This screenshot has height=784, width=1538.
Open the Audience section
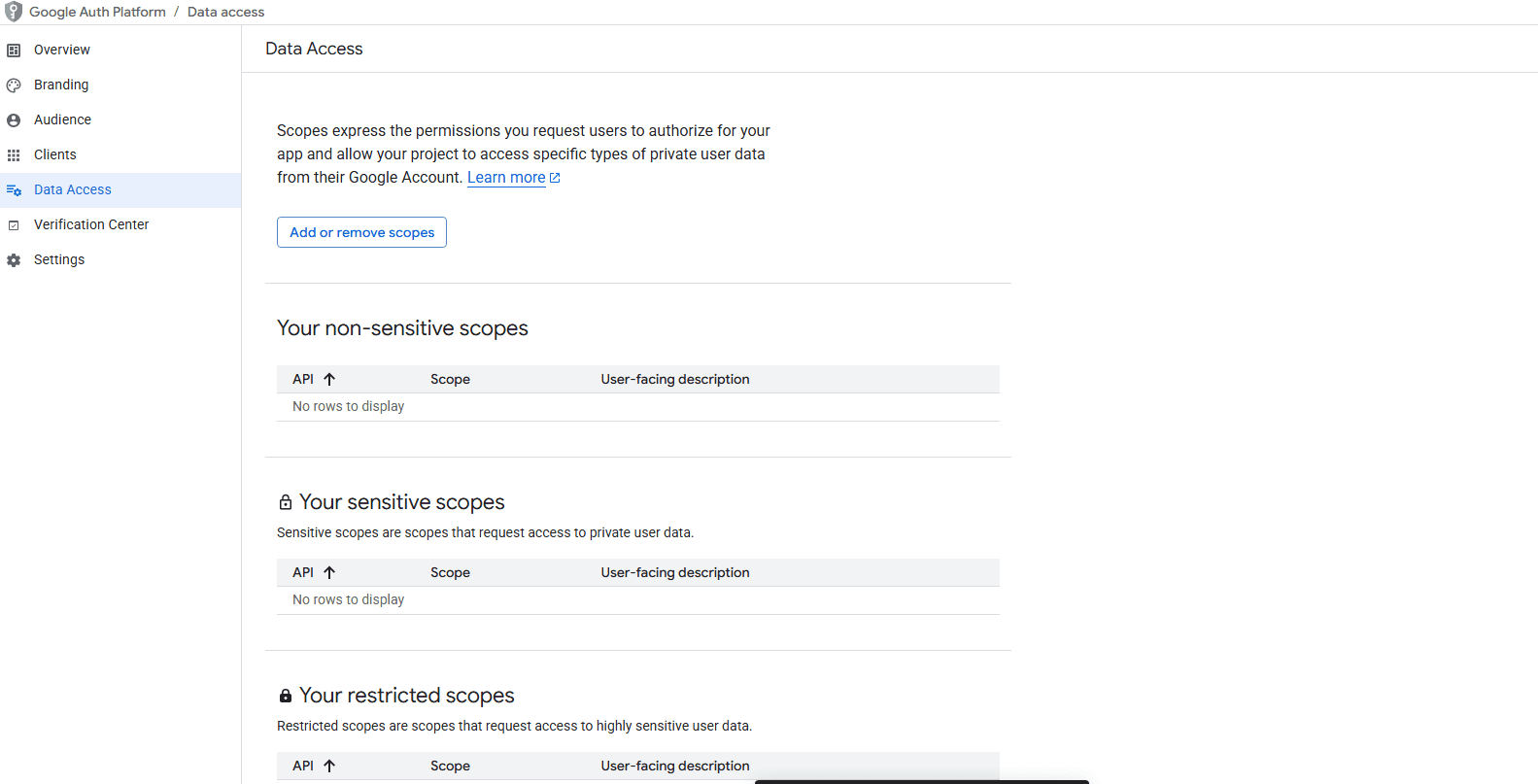pos(62,119)
